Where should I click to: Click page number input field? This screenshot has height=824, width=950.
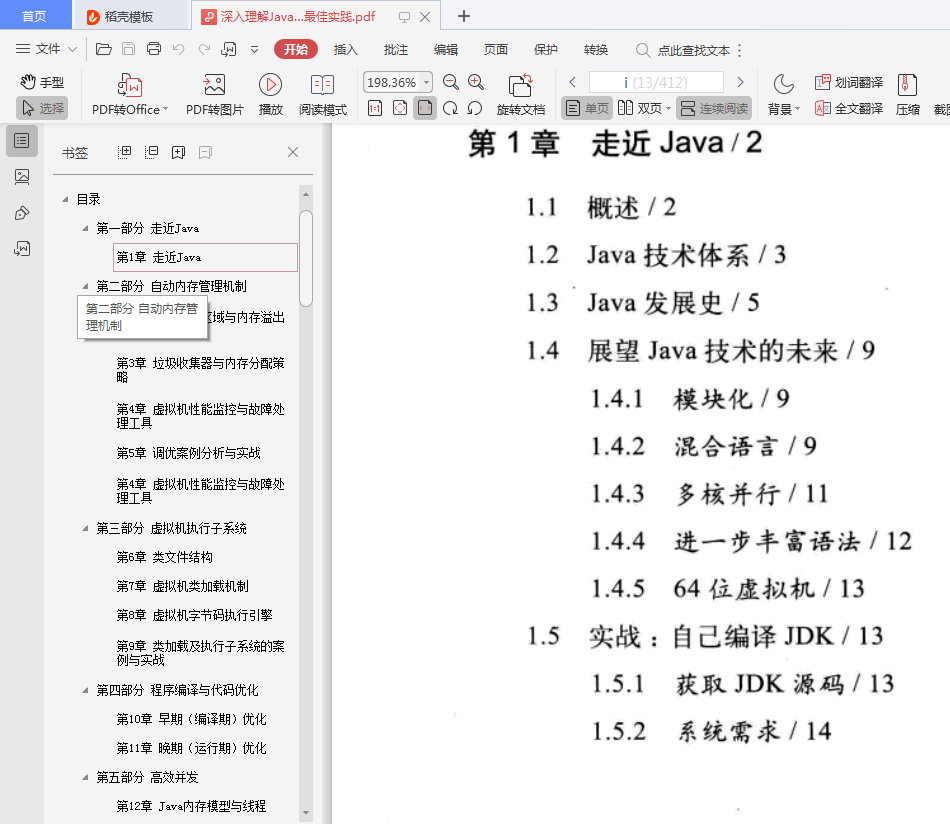pyautogui.click(x=656, y=82)
